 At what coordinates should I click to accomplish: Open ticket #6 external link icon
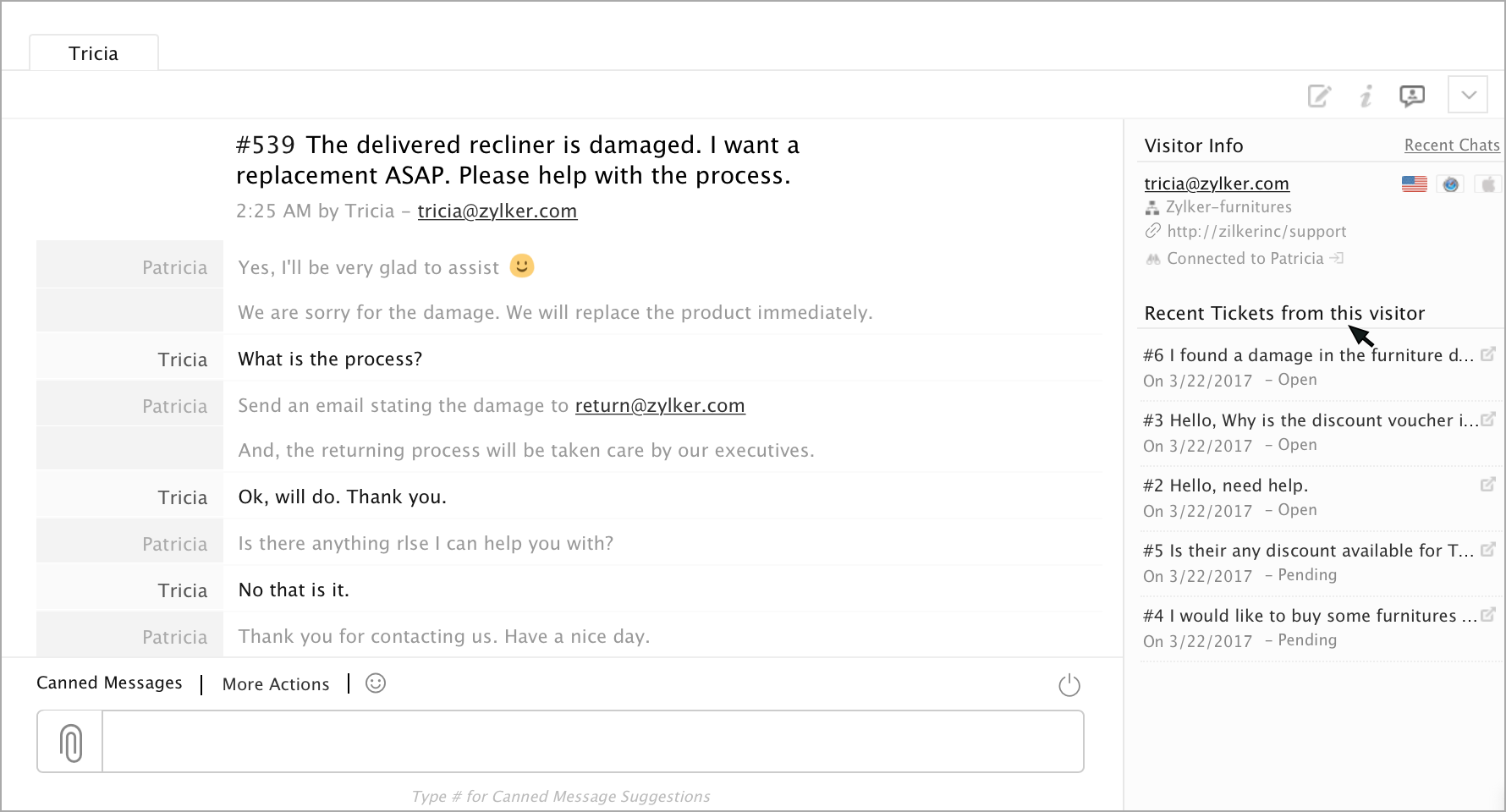click(x=1488, y=354)
